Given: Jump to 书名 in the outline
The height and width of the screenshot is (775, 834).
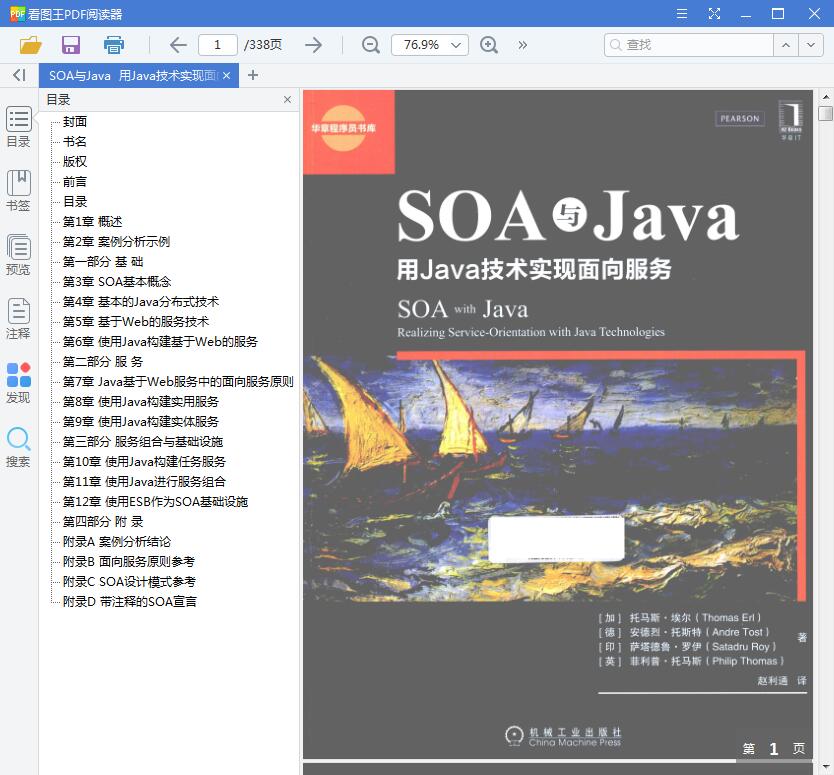Looking at the screenshot, I should (74, 141).
